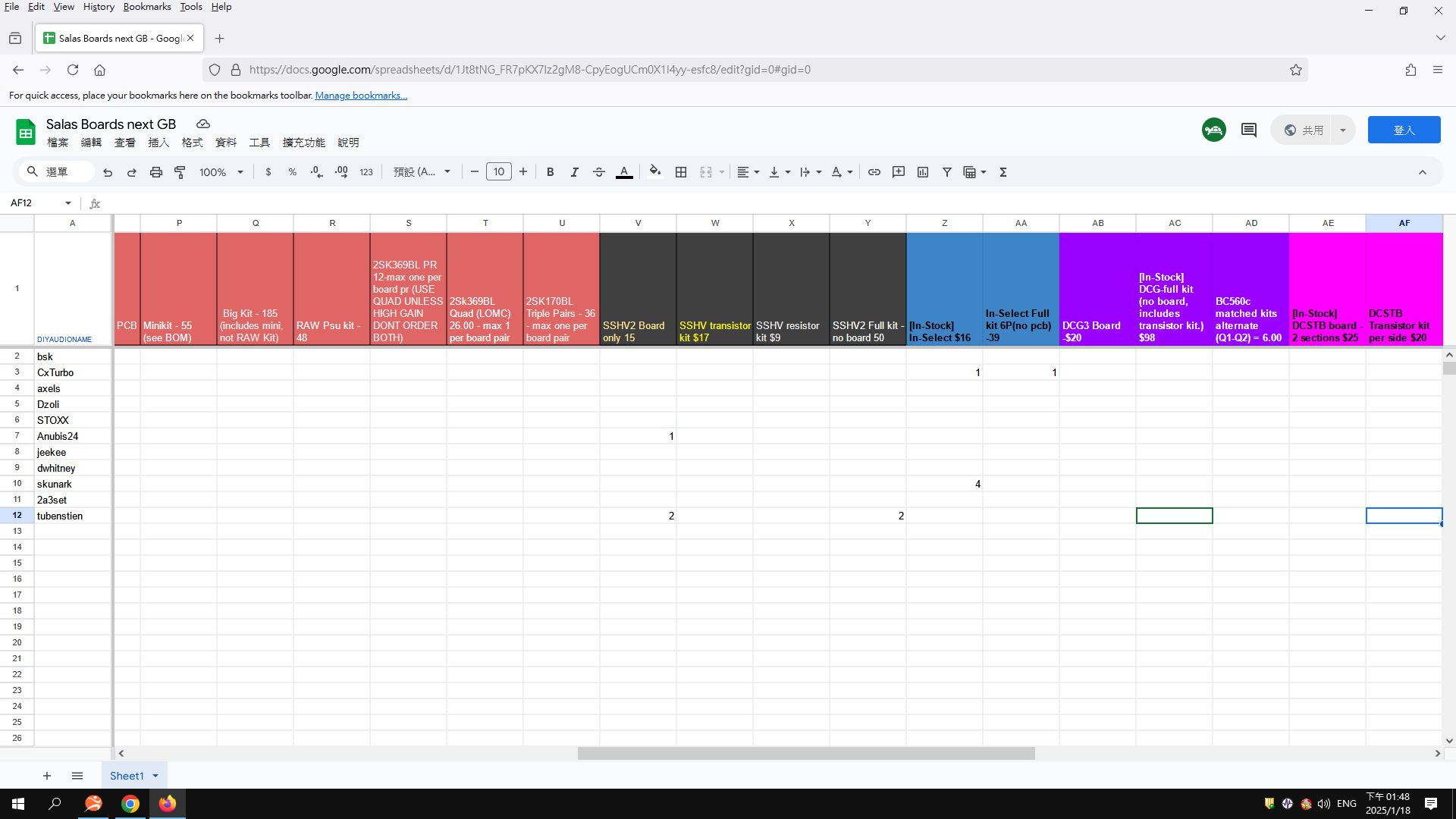Open the all sheets list icon

point(77,776)
